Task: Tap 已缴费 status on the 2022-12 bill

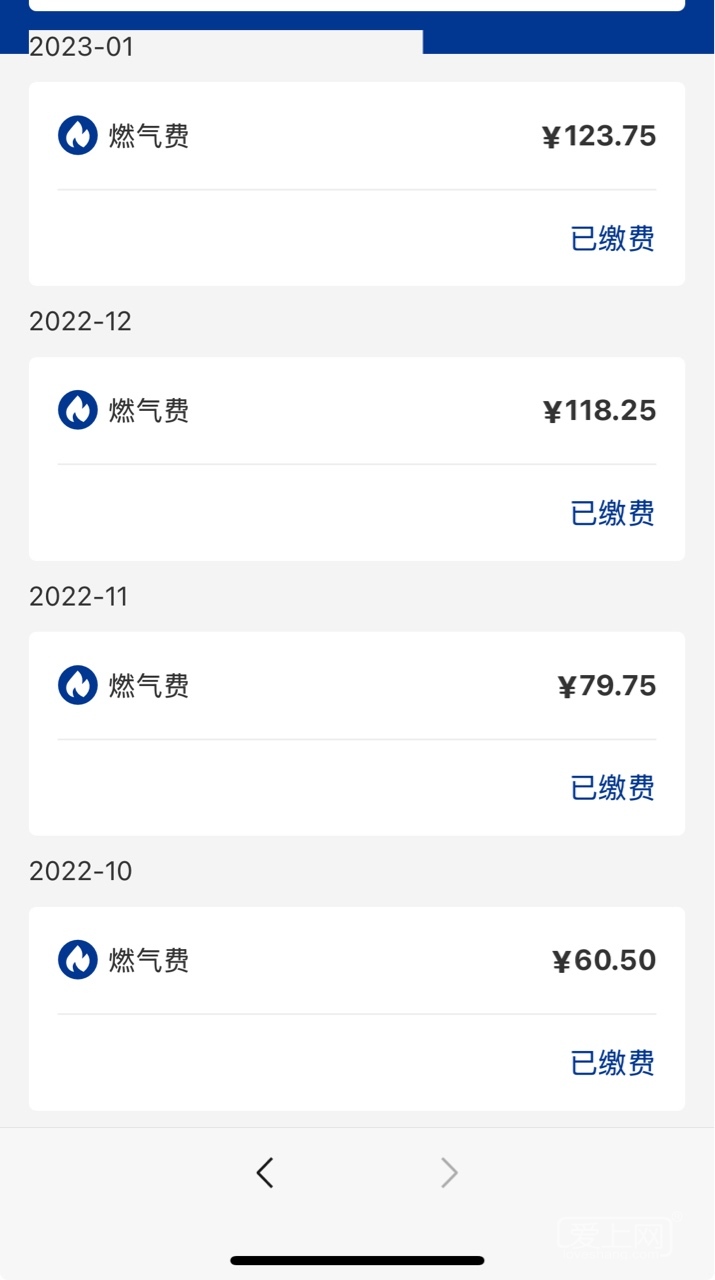Action: click(x=612, y=513)
